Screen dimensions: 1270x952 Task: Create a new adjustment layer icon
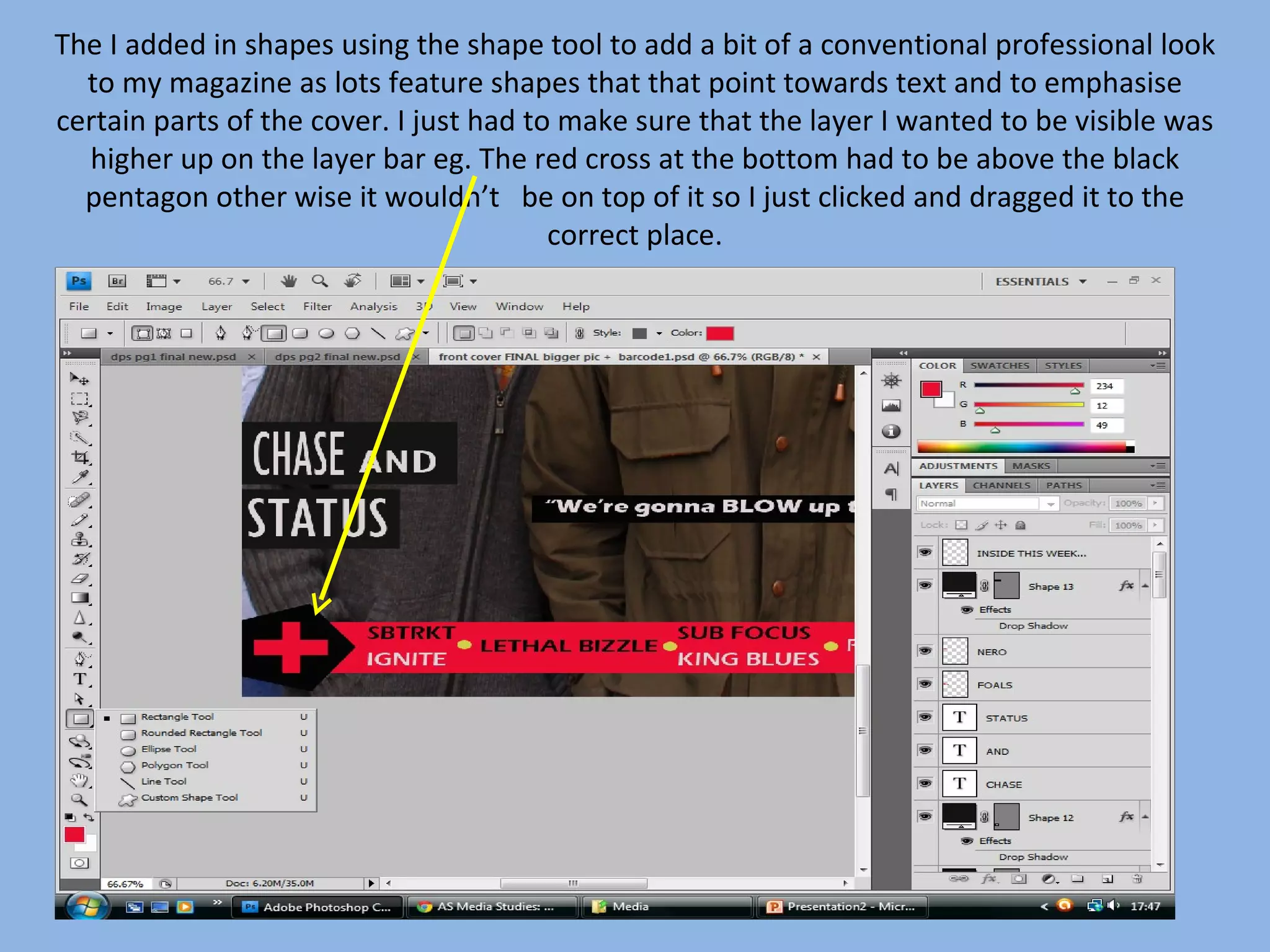[x=1049, y=878]
